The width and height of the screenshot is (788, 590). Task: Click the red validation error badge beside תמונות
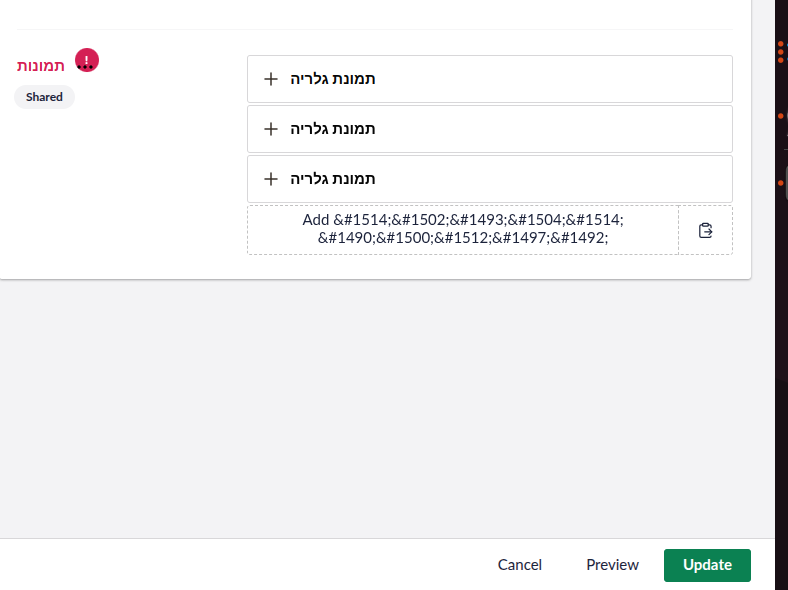pyautogui.click(x=87, y=60)
